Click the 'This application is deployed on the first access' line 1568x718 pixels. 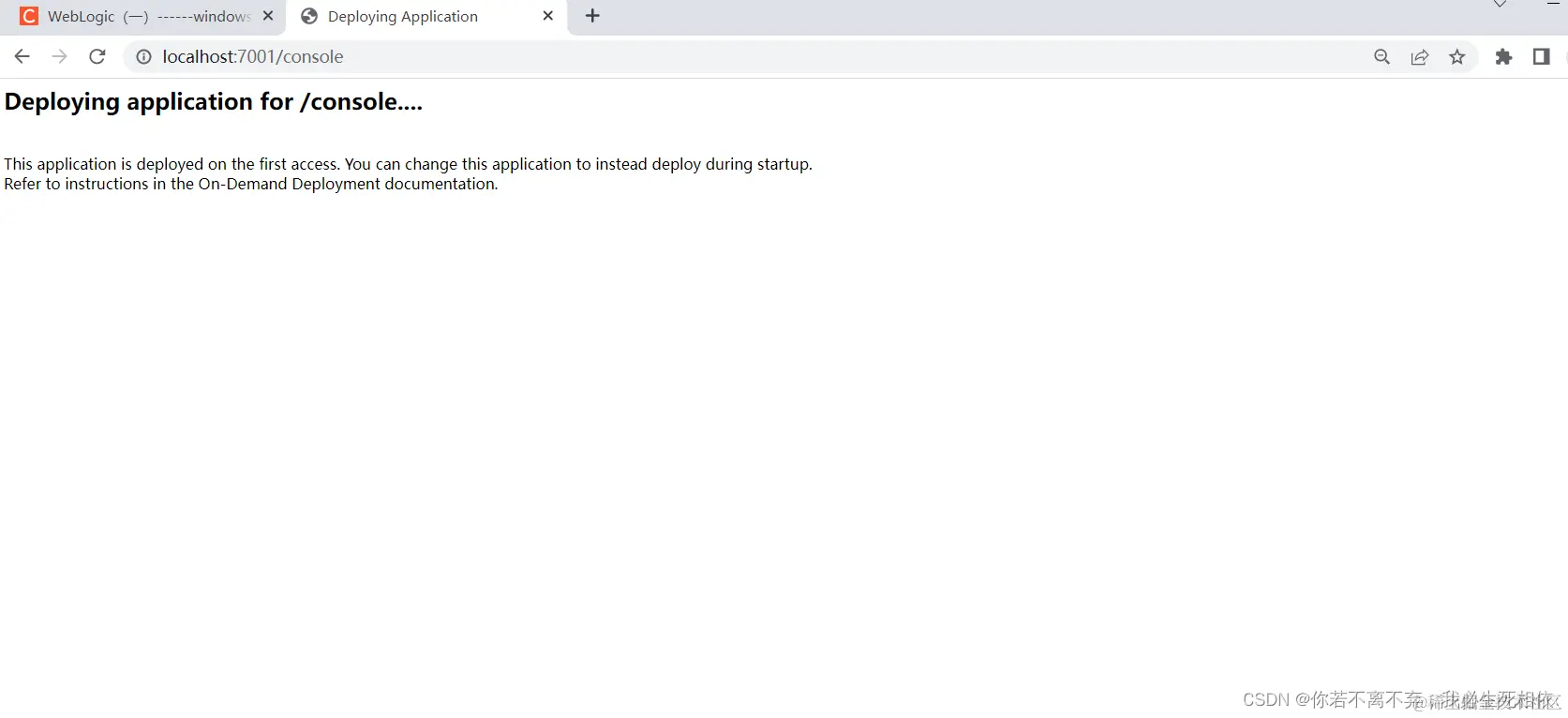tap(408, 164)
